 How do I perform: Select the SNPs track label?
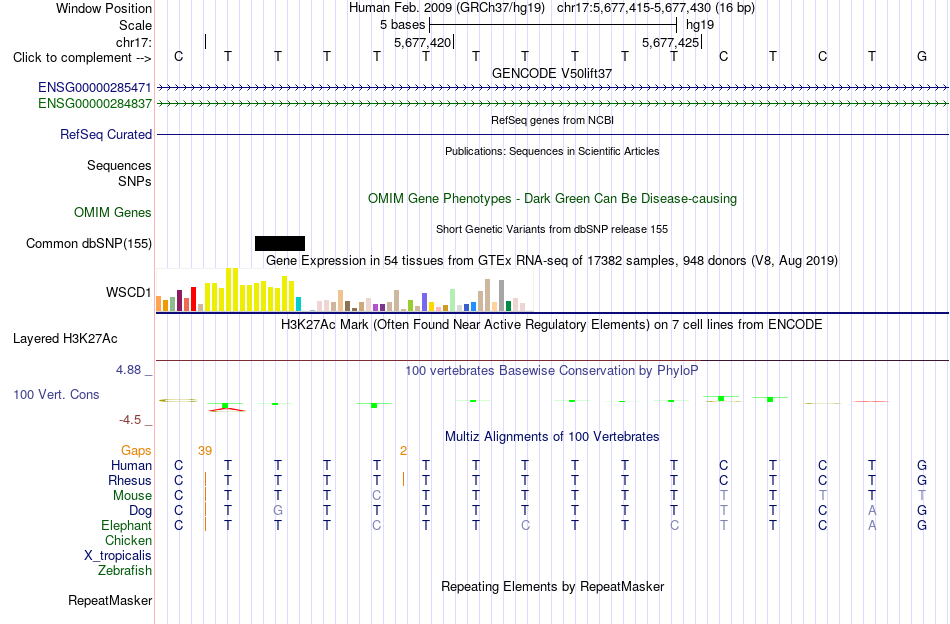click(135, 181)
